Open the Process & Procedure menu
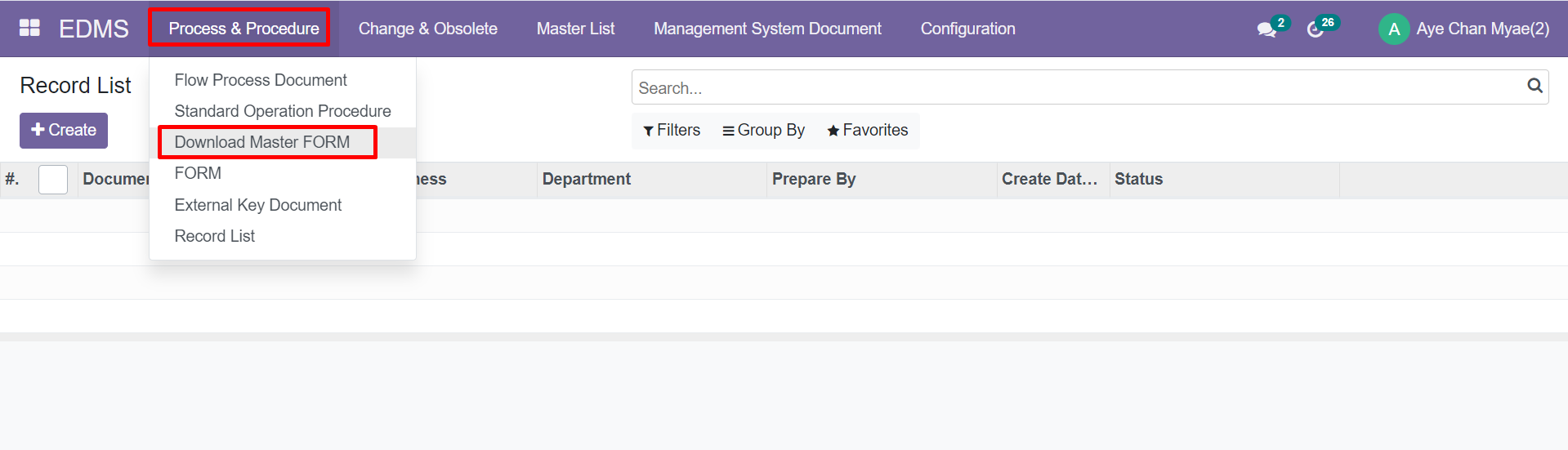 (243, 29)
